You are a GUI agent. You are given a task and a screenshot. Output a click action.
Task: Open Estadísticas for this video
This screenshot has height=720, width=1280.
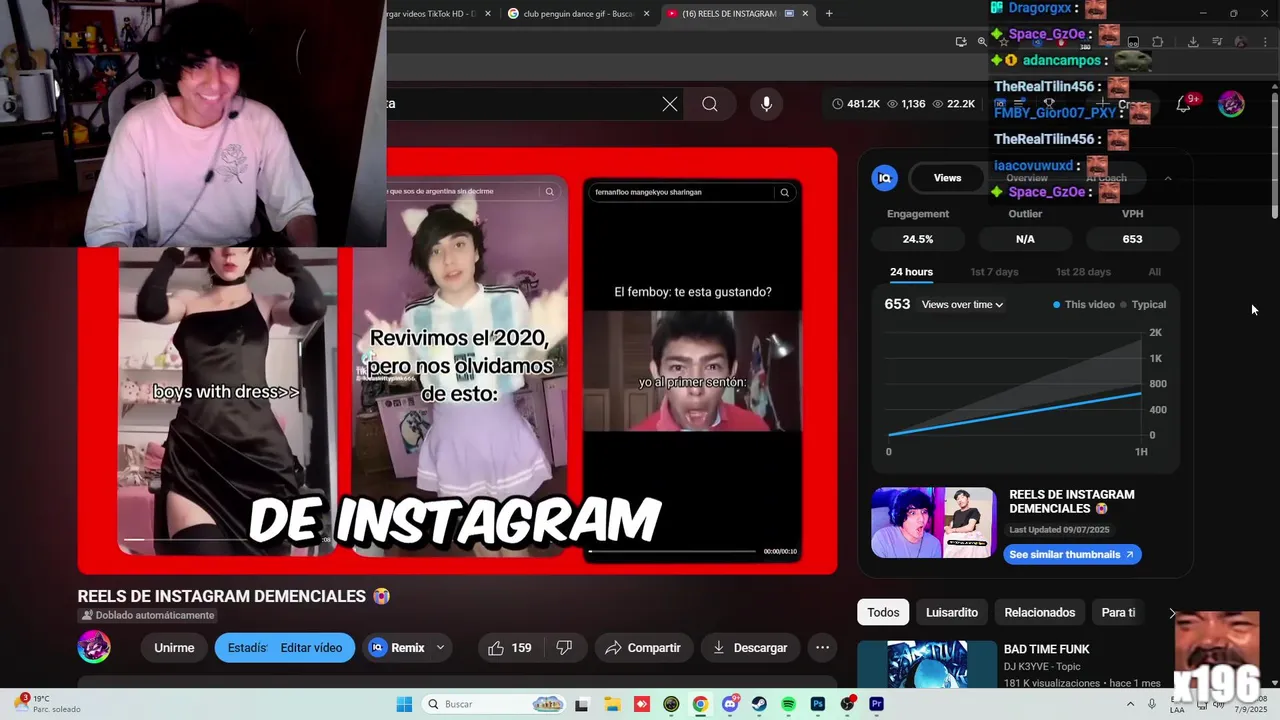coord(246,648)
